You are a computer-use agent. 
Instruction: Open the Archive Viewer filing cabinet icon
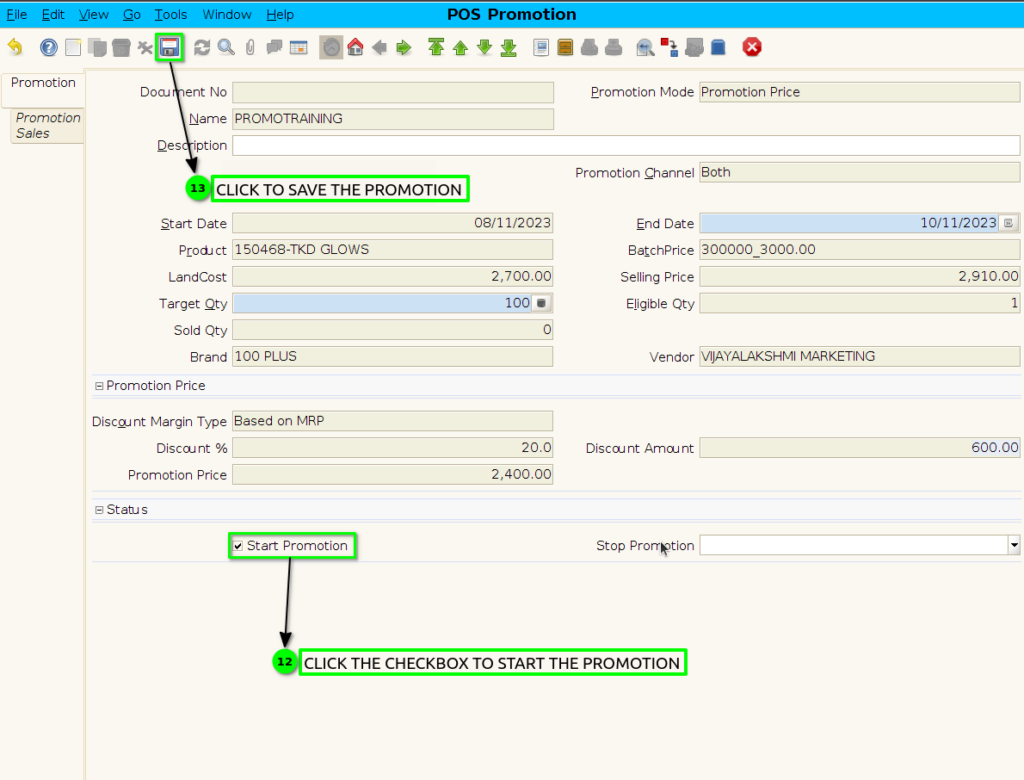(x=565, y=47)
